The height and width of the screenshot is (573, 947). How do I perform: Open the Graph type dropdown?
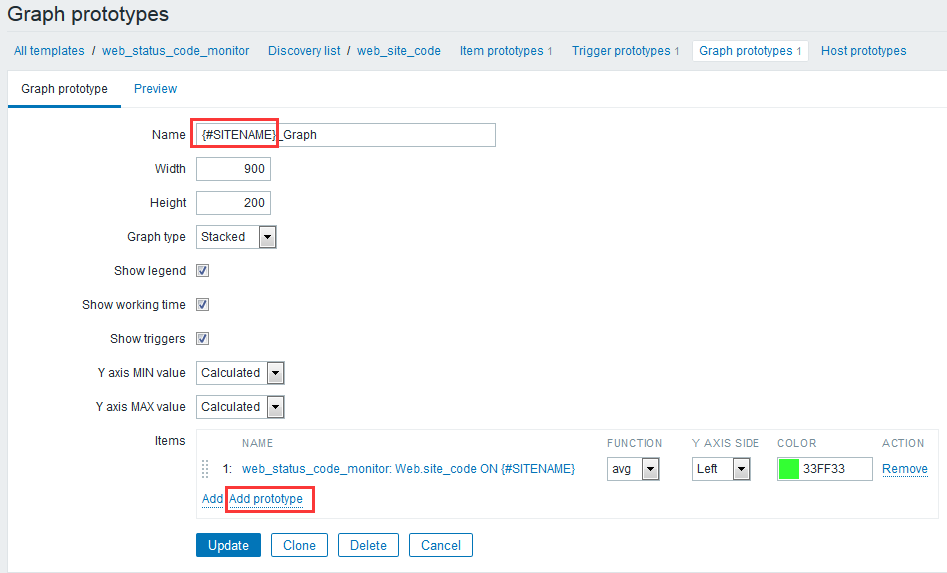tap(236, 237)
